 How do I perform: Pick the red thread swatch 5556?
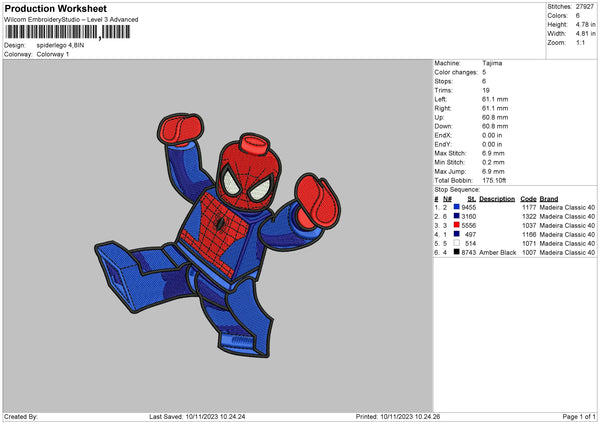tap(456, 225)
